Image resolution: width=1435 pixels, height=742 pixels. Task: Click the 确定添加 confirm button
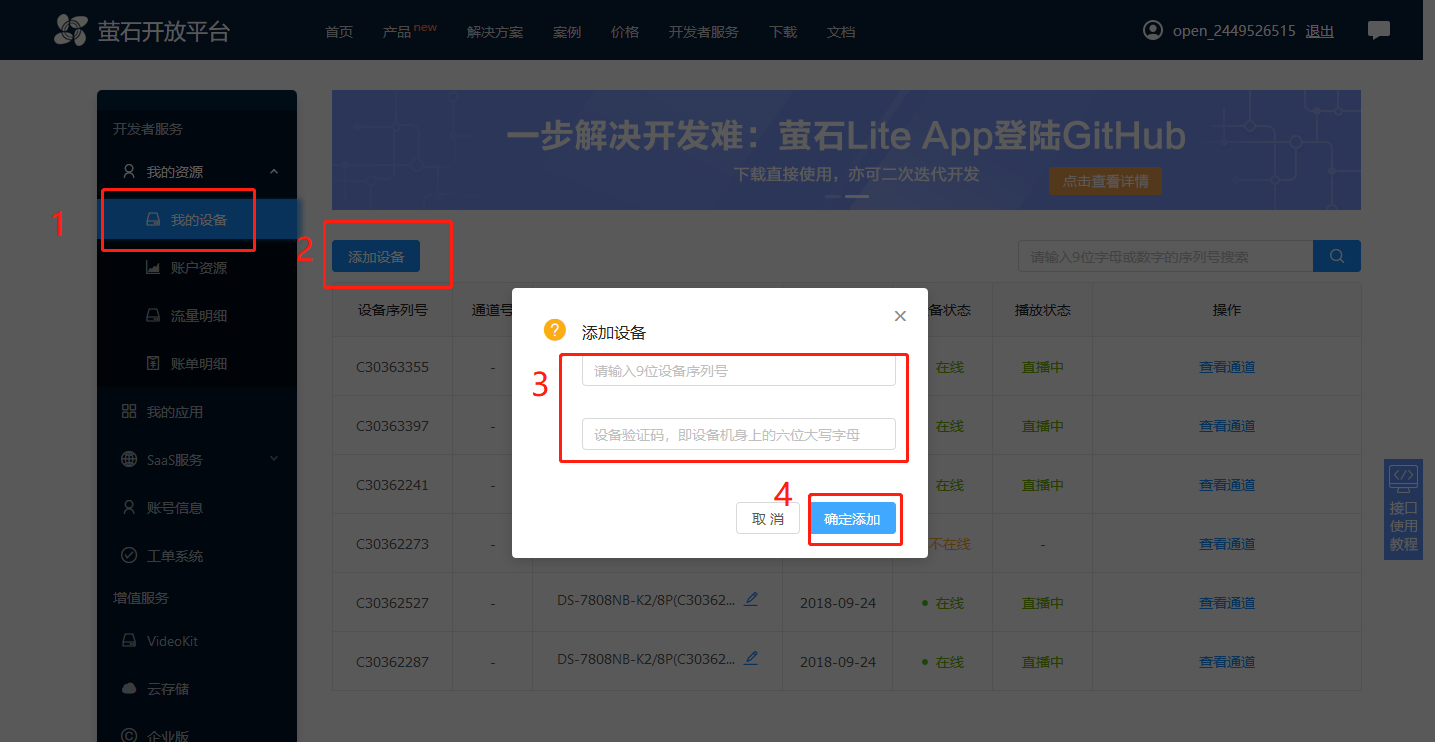point(855,518)
